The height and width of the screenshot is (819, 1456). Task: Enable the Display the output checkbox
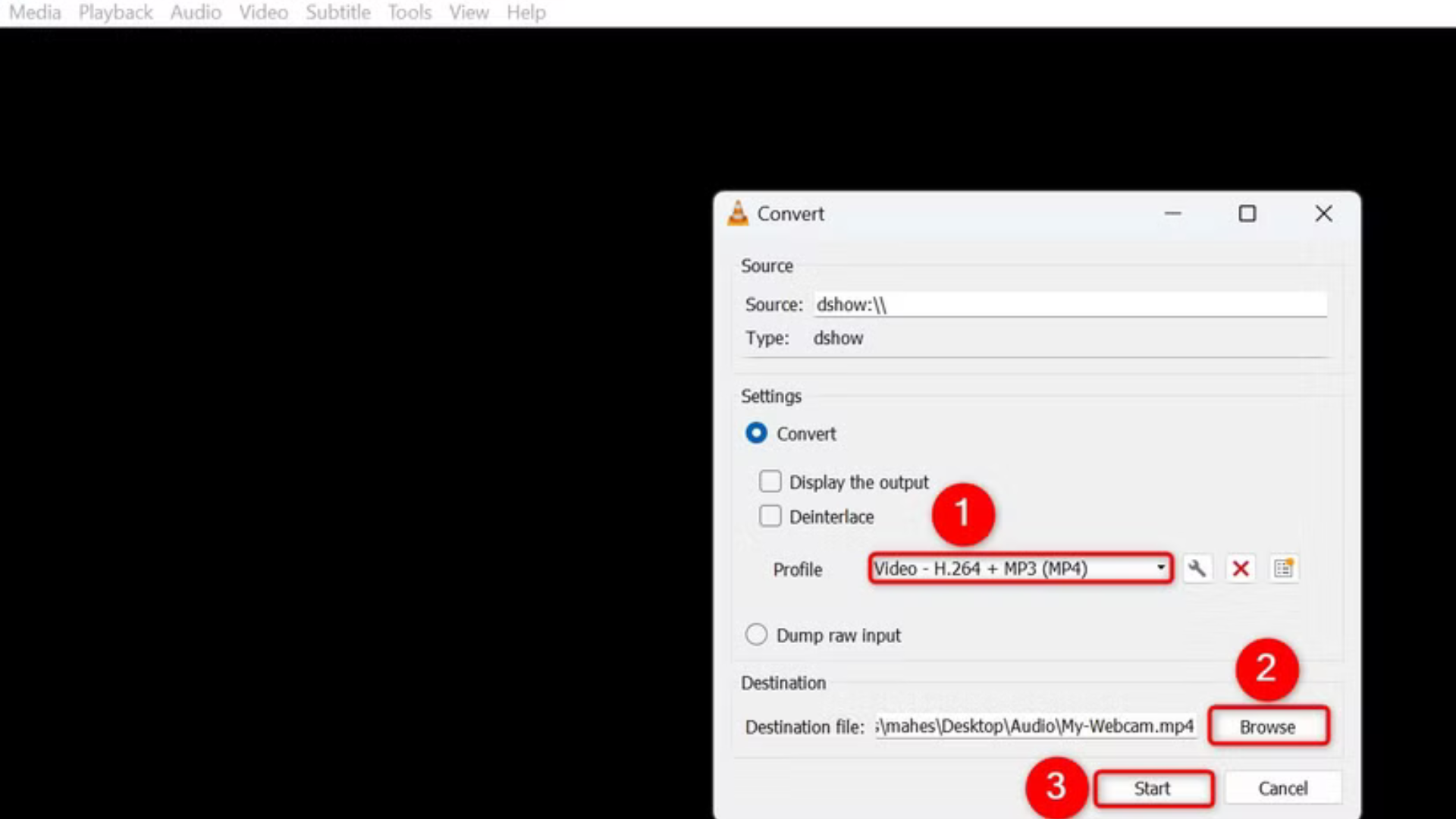pyautogui.click(x=770, y=482)
